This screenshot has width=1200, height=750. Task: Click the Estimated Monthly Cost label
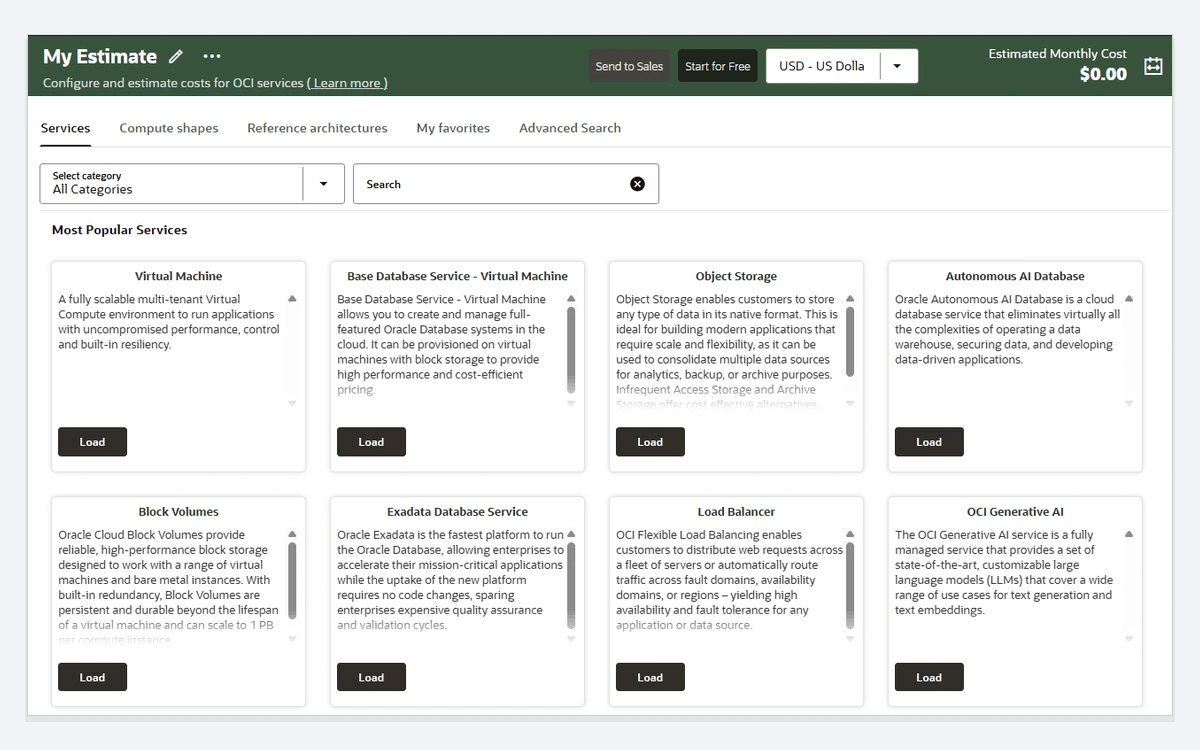pyautogui.click(x=1058, y=54)
